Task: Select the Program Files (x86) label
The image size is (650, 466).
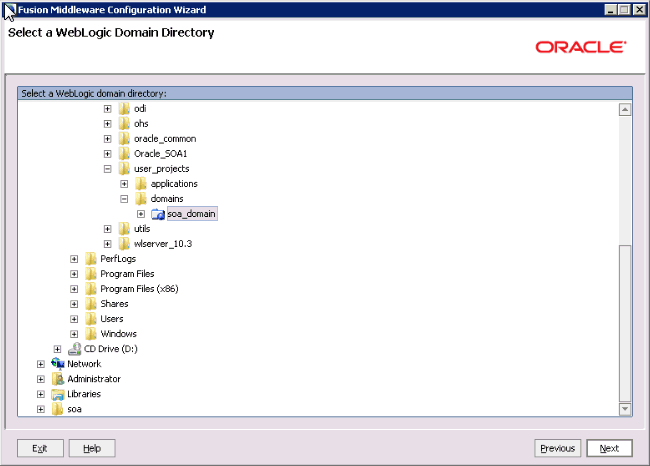Action: coord(139,289)
